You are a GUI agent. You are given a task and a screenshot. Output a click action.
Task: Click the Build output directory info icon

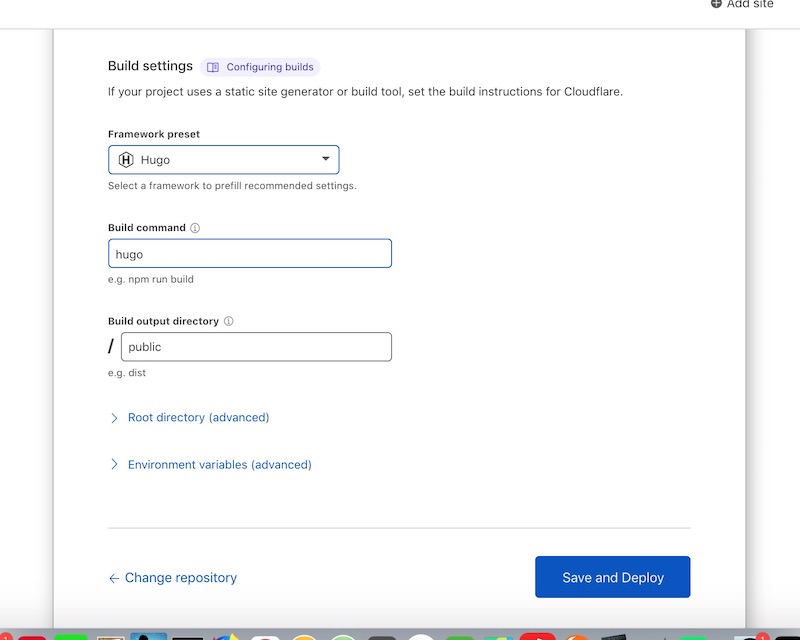click(229, 321)
